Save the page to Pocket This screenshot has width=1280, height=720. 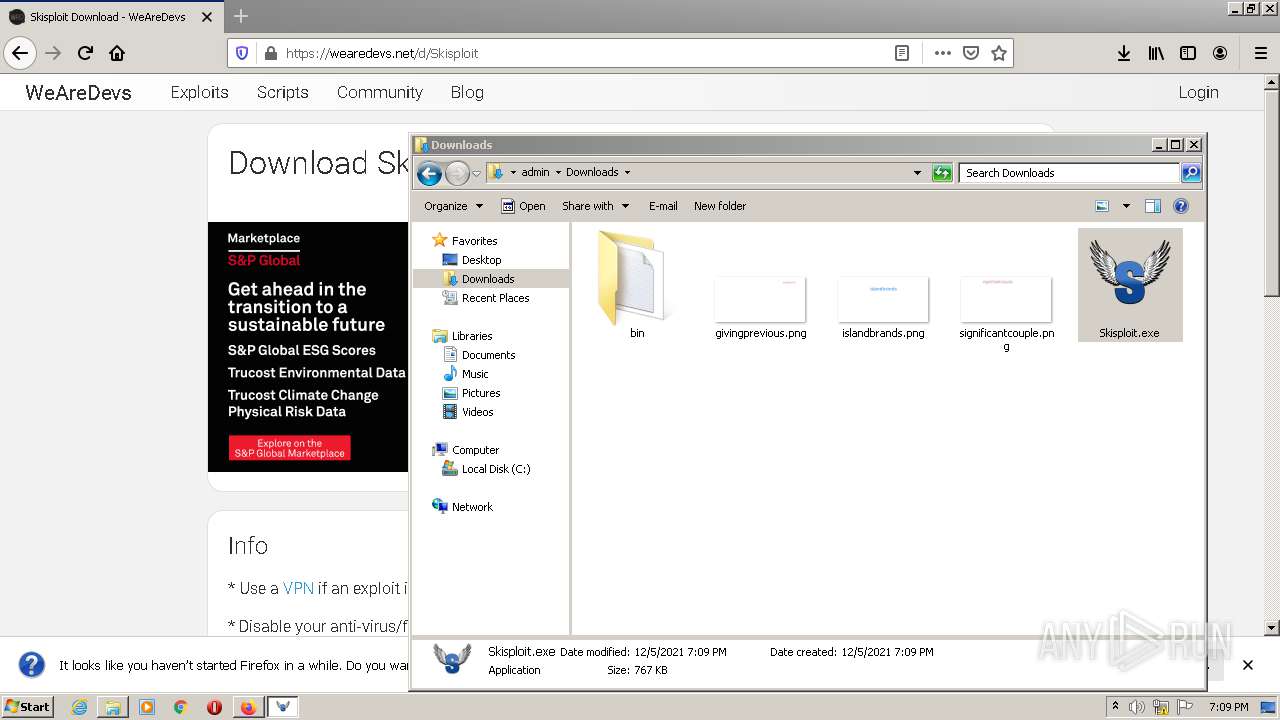[970, 53]
